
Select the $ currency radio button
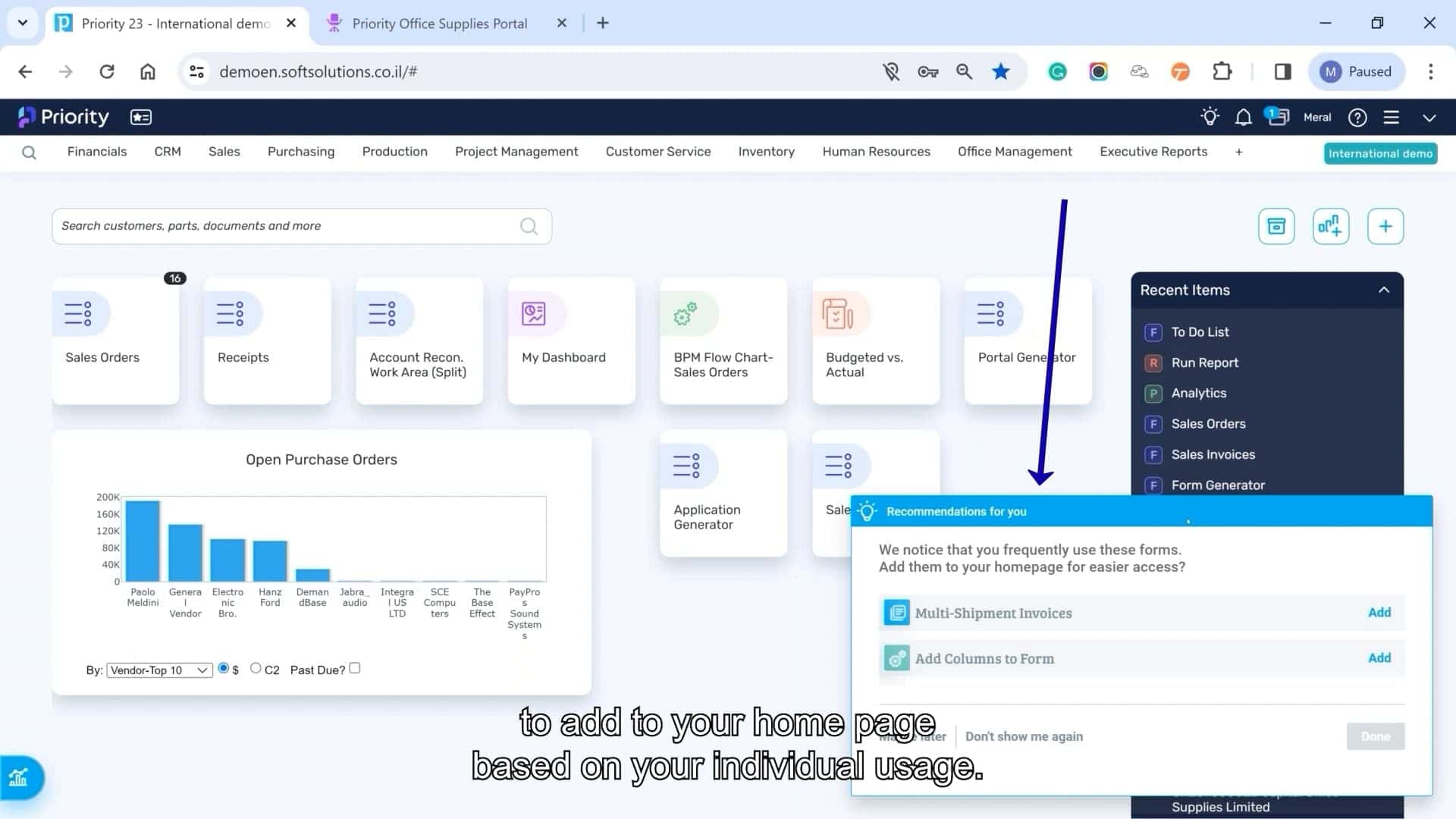pos(223,668)
